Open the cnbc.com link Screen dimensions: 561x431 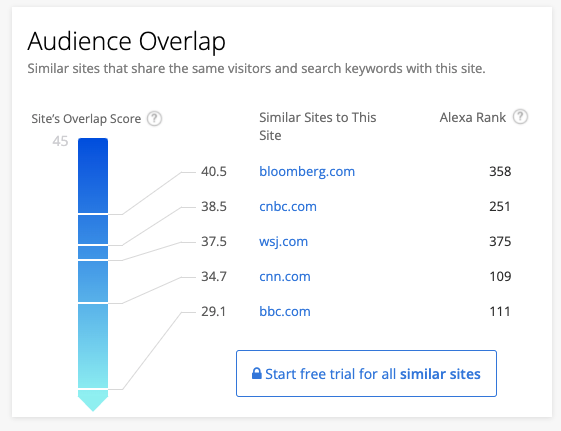(x=288, y=206)
